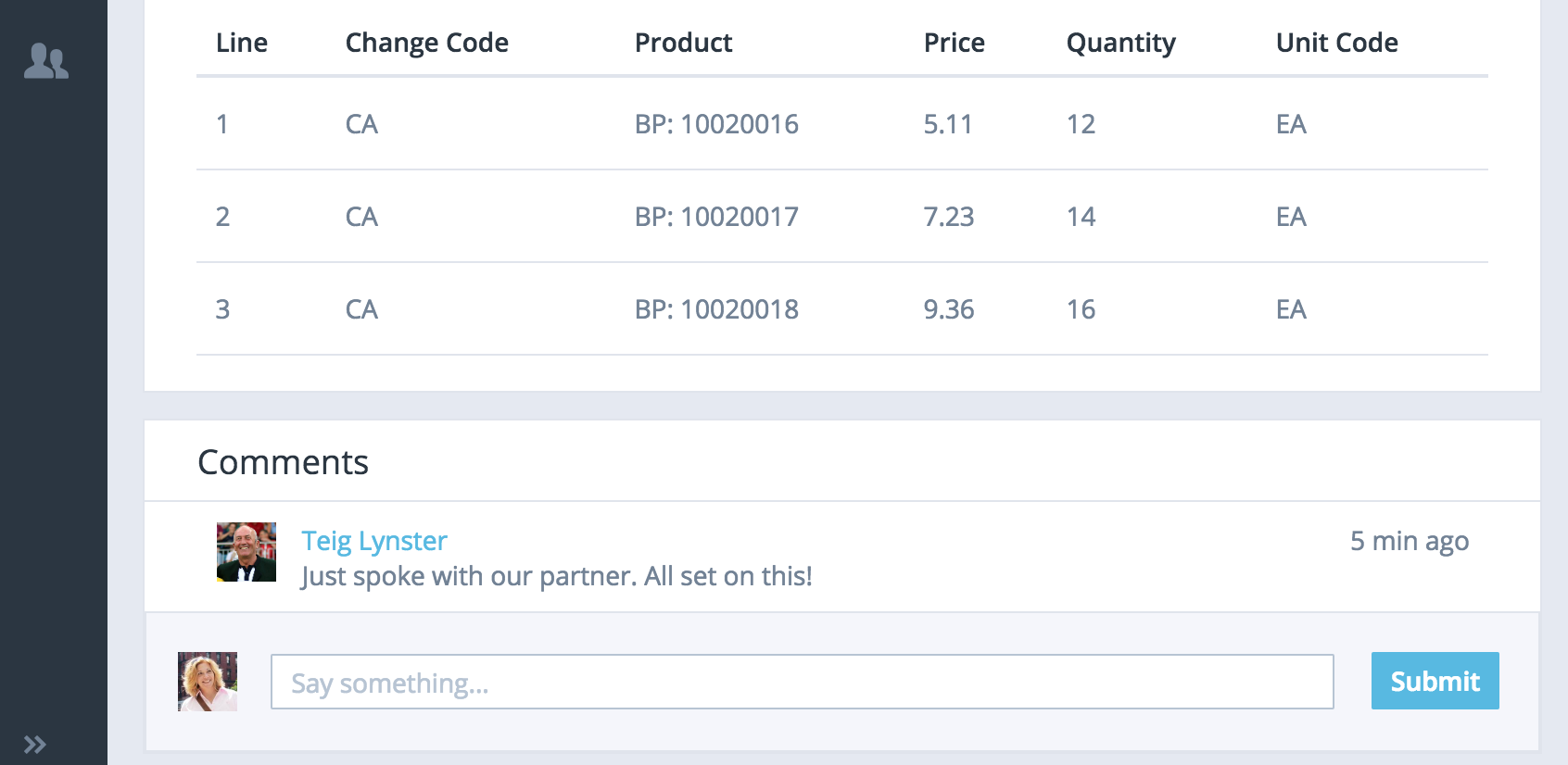
Task: Sort the table by the Price column header
Action: [x=954, y=43]
